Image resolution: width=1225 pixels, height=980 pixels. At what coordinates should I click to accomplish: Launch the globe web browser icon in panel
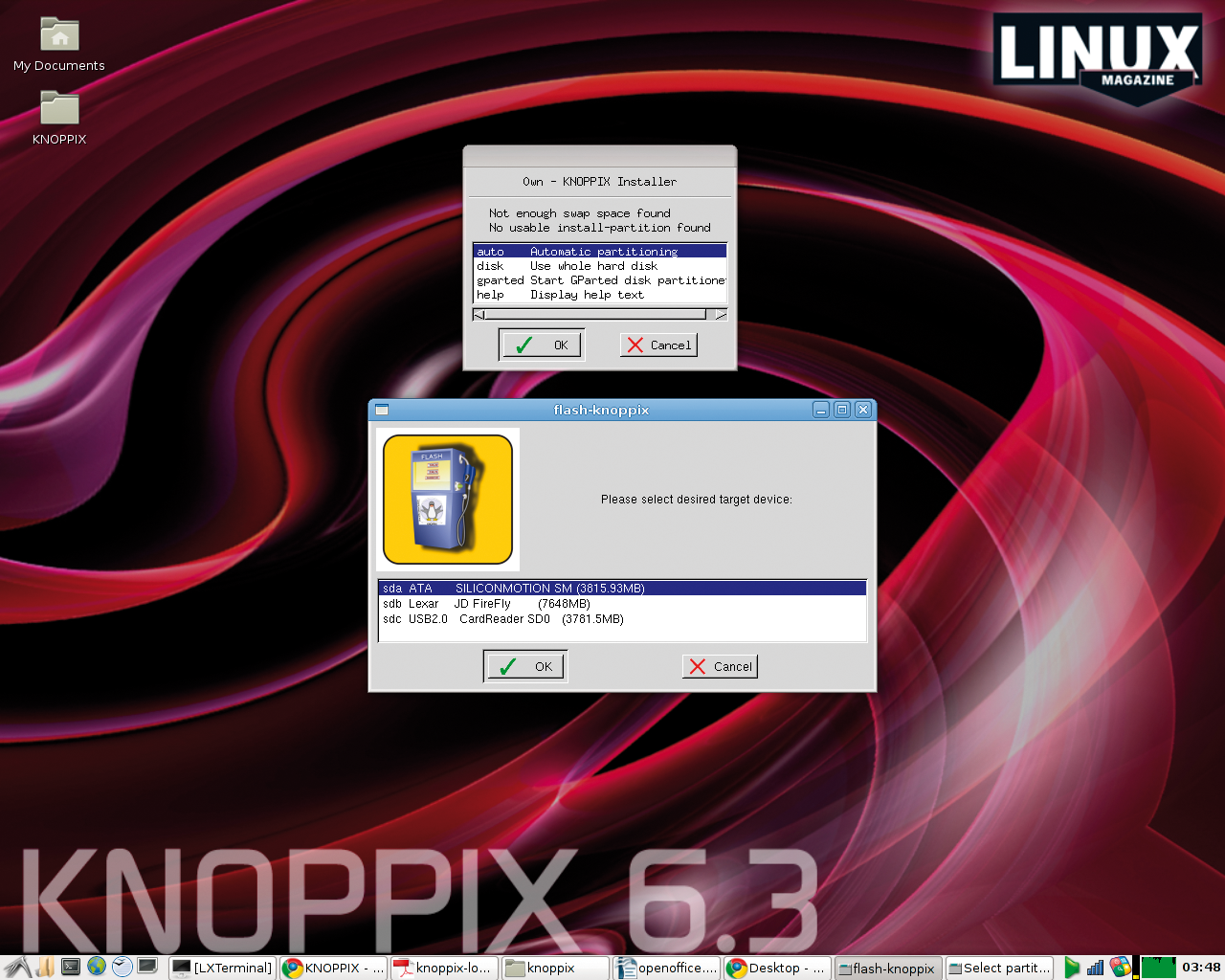pyautogui.click(x=97, y=967)
